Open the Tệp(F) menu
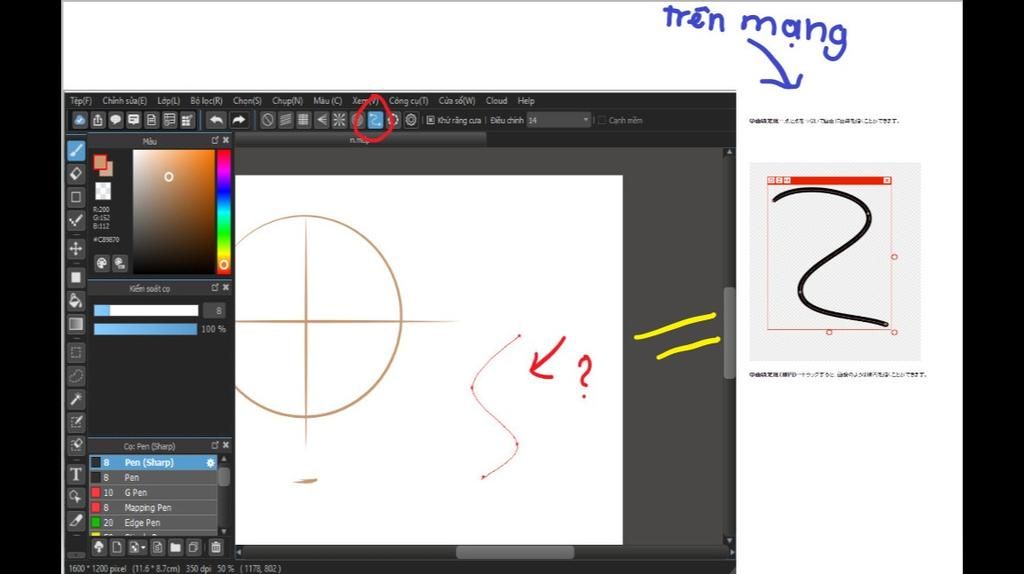Viewport: 1024px width, 574px height. 81,101
